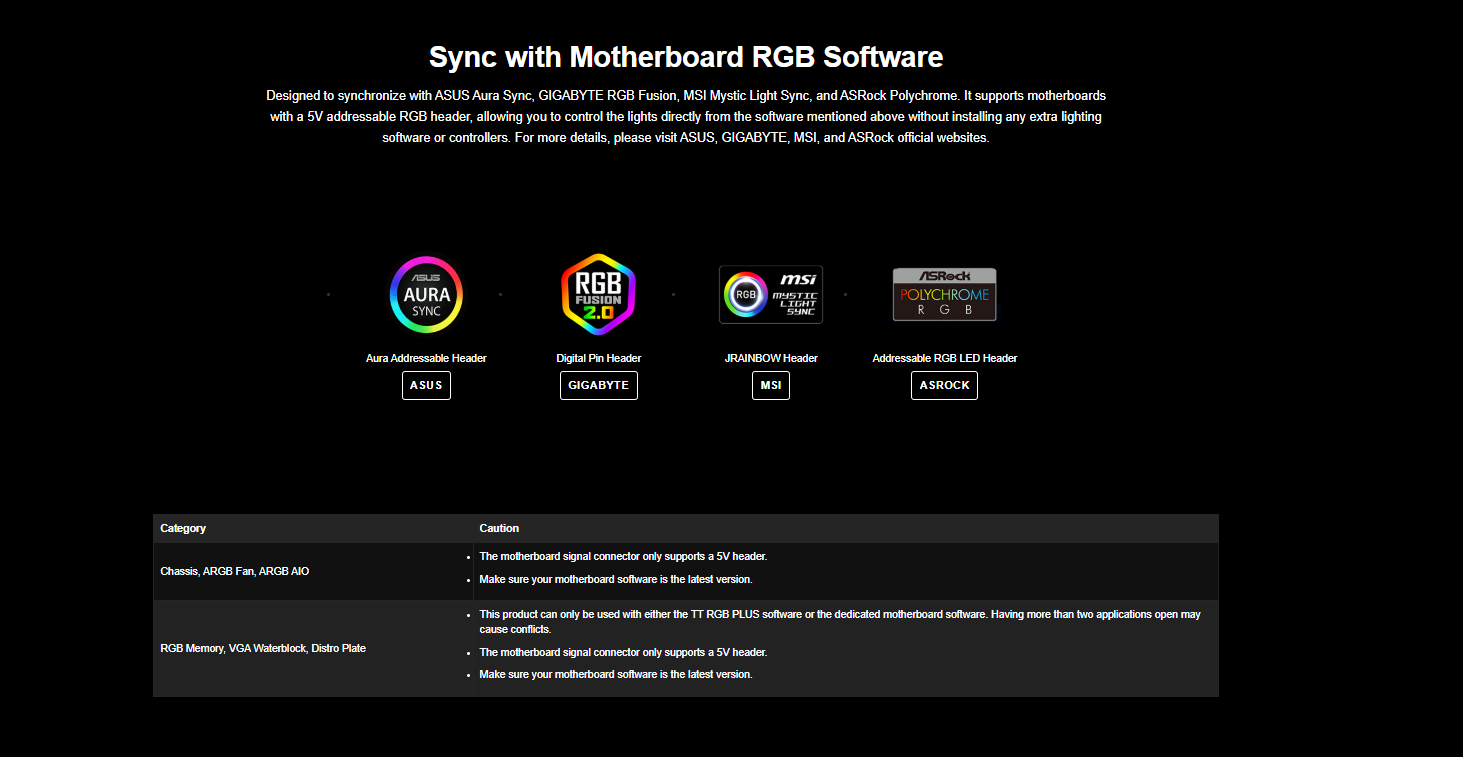This screenshot has width=1463, height=757.
Task: Select the Chassis, ARGB Fan, ARGB AIO cell
Action: pyautogui.click(x=234, y=571)
